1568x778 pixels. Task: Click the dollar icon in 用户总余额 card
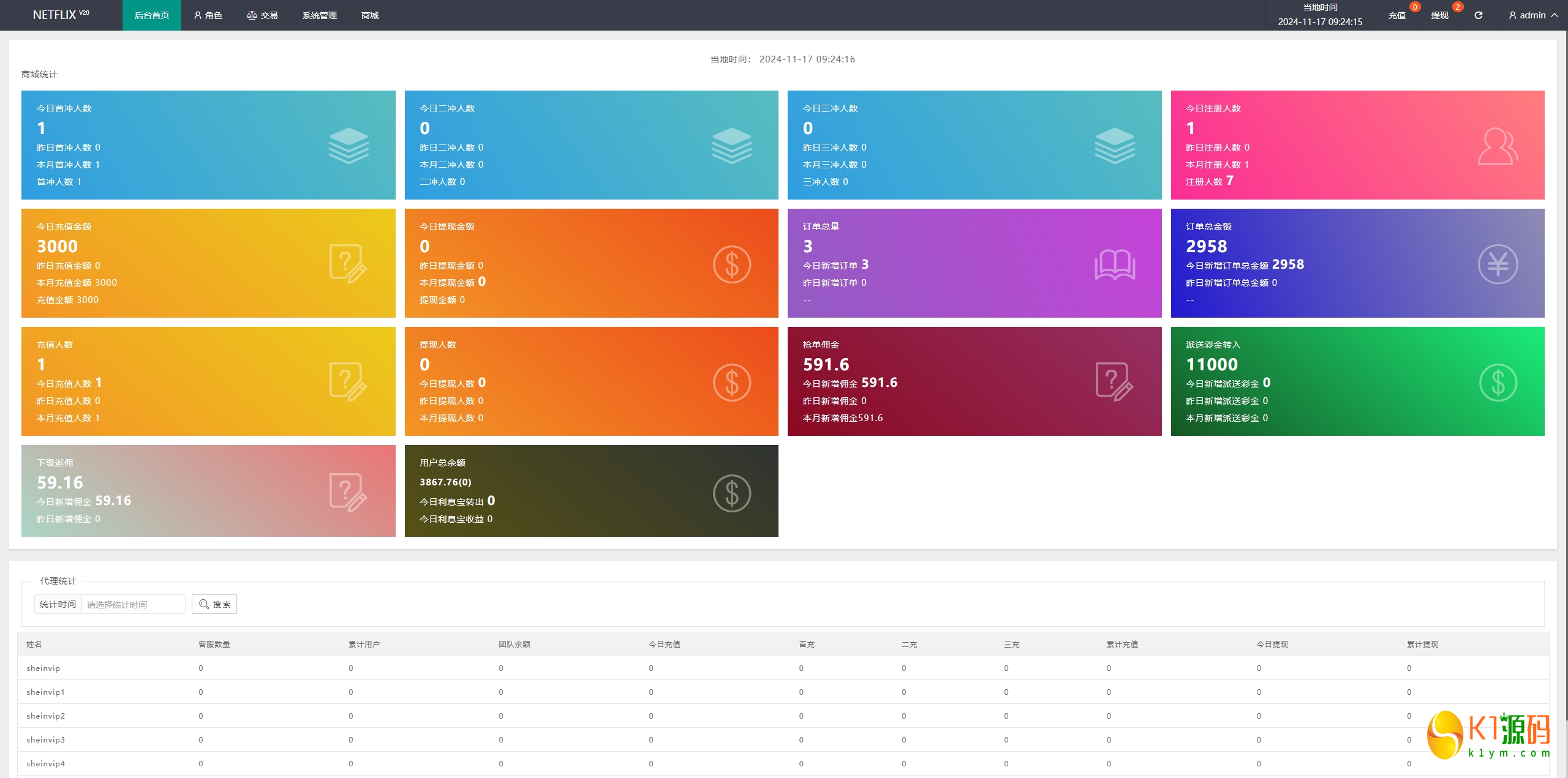point(731,493)
